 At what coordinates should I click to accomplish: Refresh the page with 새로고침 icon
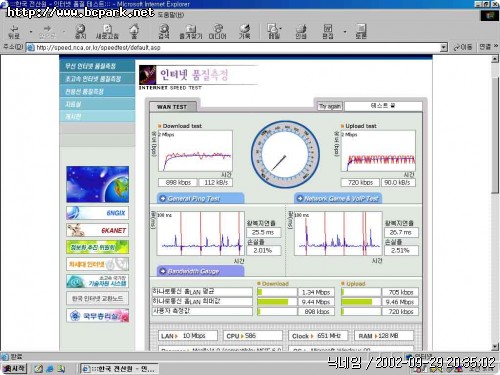click(107, 32)
